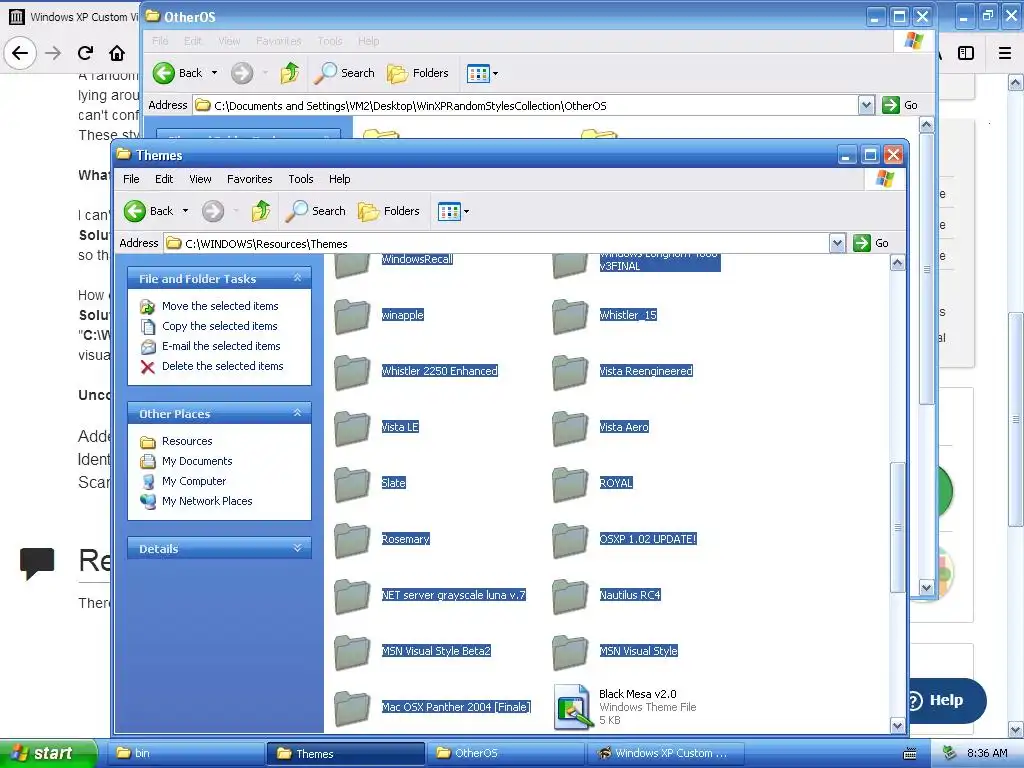Image resolution: width=1024 pixels, height=768 pixels.
Task: Go up one folder in Themes window
Action: 261,211
